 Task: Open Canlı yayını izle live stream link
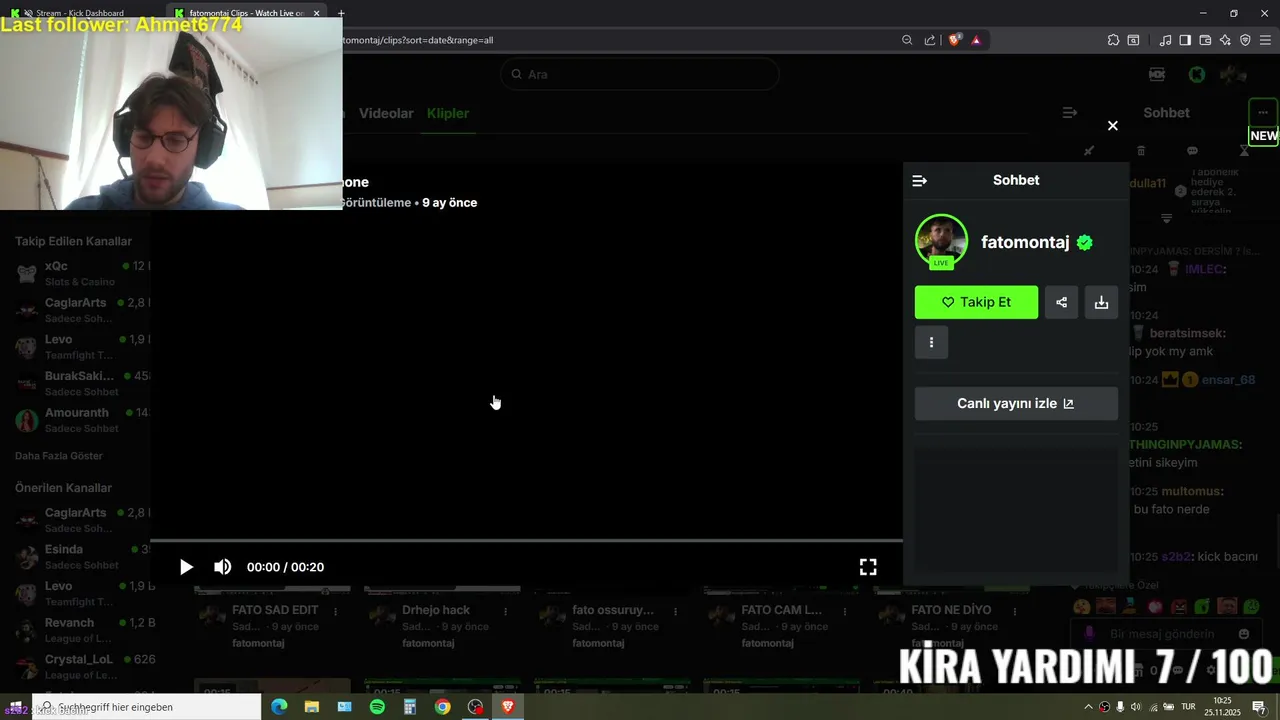[1016, 404]
